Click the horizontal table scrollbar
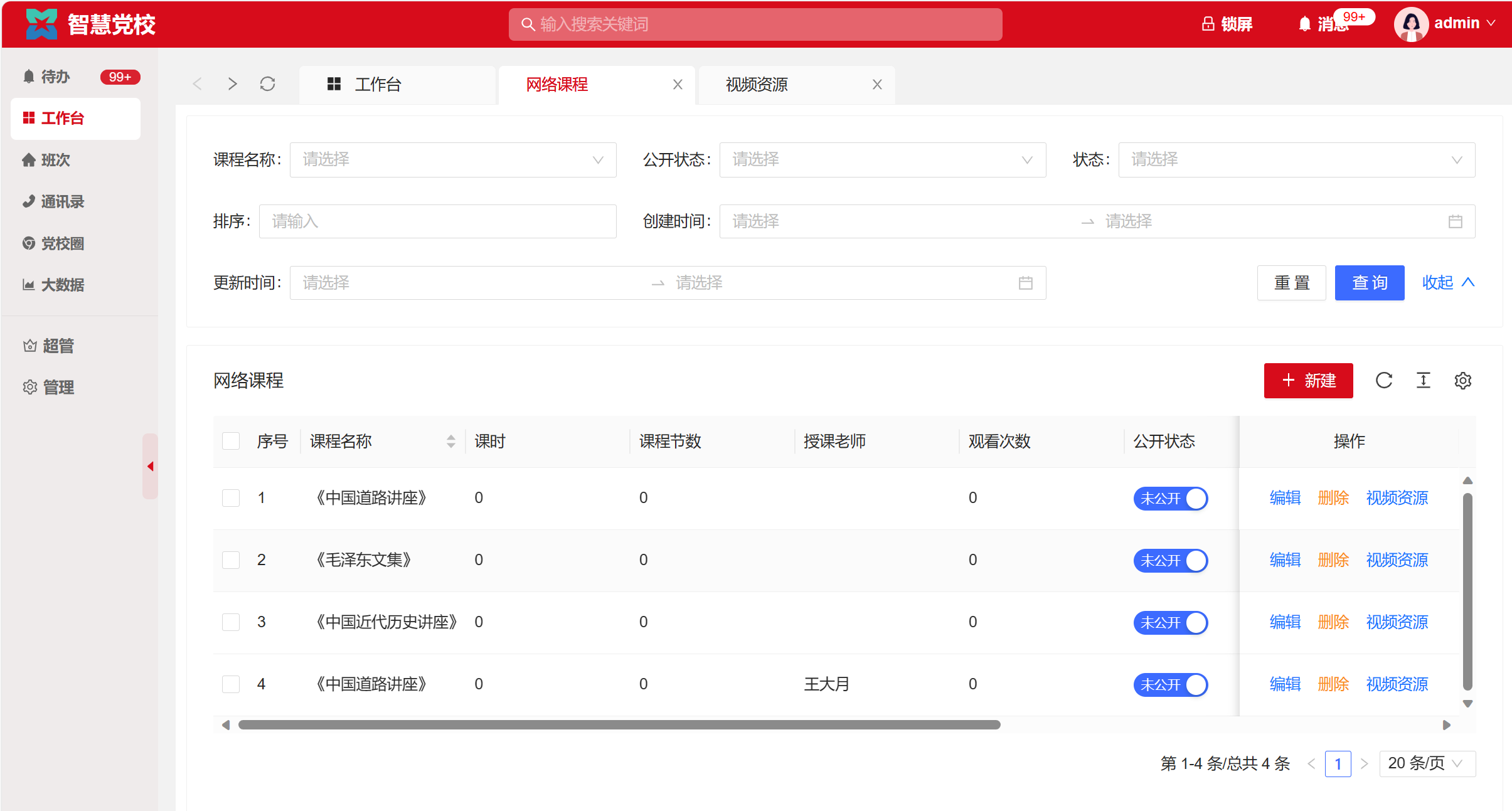This screenshot has width=1512, height=811. point(619,725)
